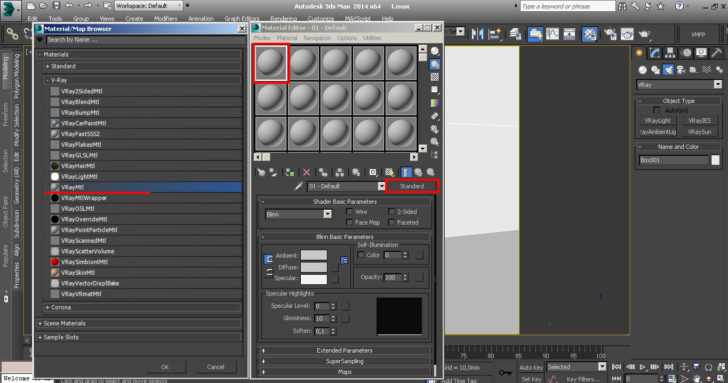Screen dimensions: 728x383
Task: Toggle Self-Illumination Color checkbox
Action: coord(361,255)
